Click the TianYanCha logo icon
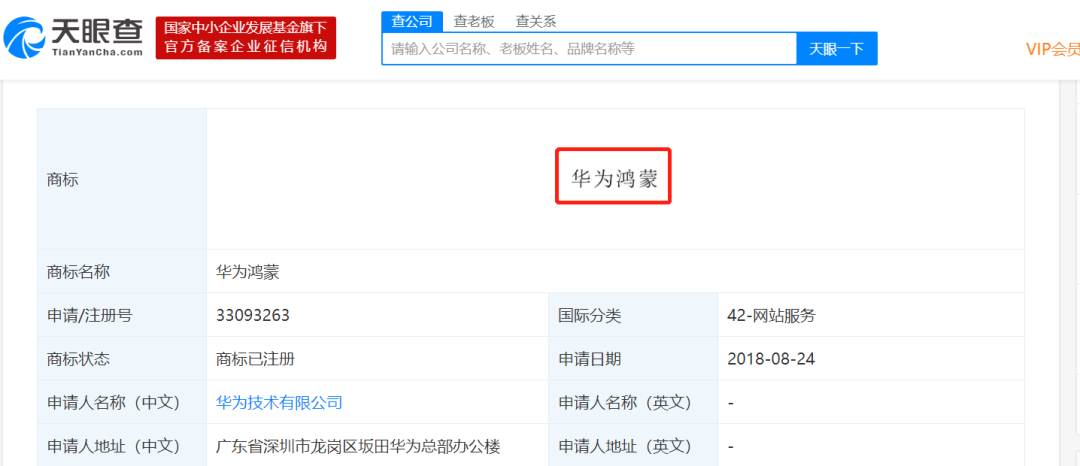 tap(25, 38)
